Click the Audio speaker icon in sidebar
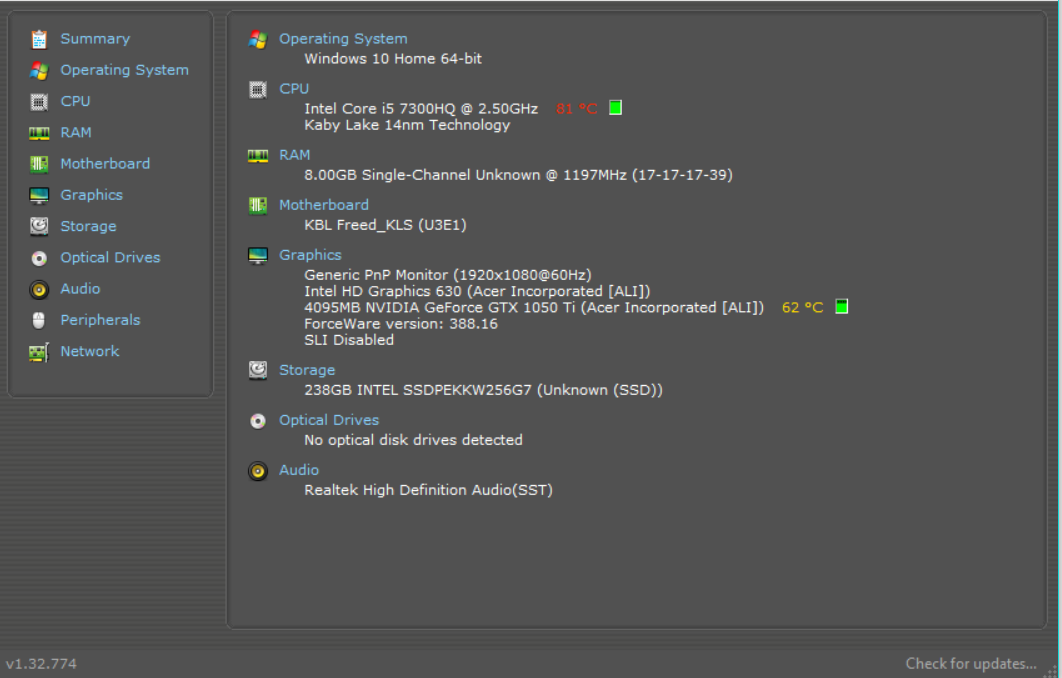Screen dimensions: 1062x678 tap(39, 290)
